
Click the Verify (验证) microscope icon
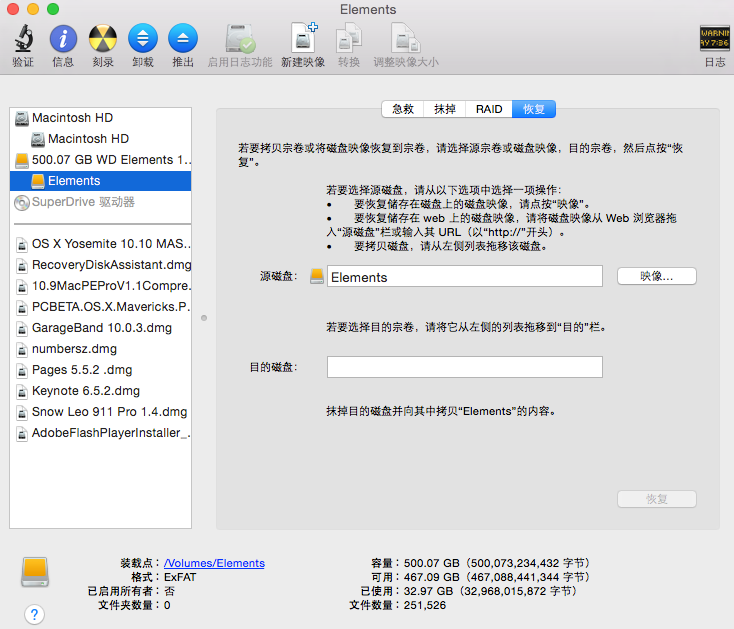pyautogui.click(x=23, y=40)
